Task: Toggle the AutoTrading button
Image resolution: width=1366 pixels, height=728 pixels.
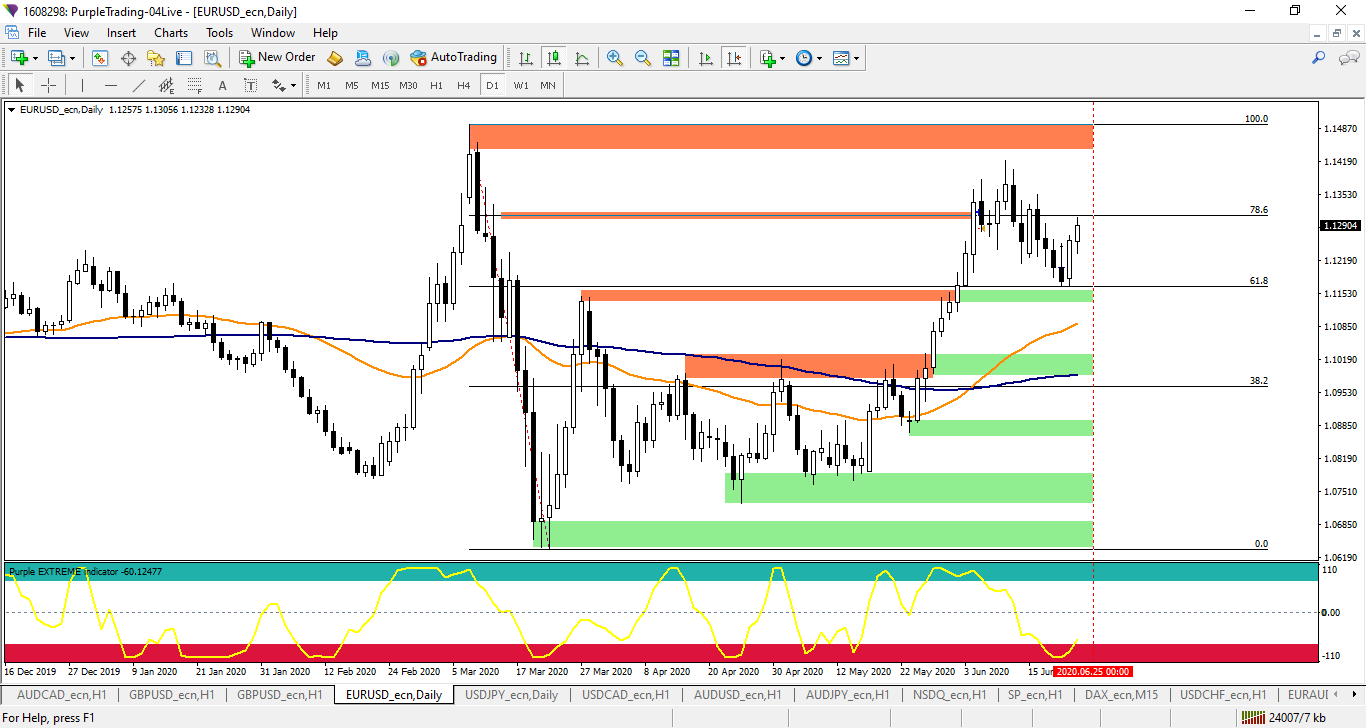Action: click(453, 58)
